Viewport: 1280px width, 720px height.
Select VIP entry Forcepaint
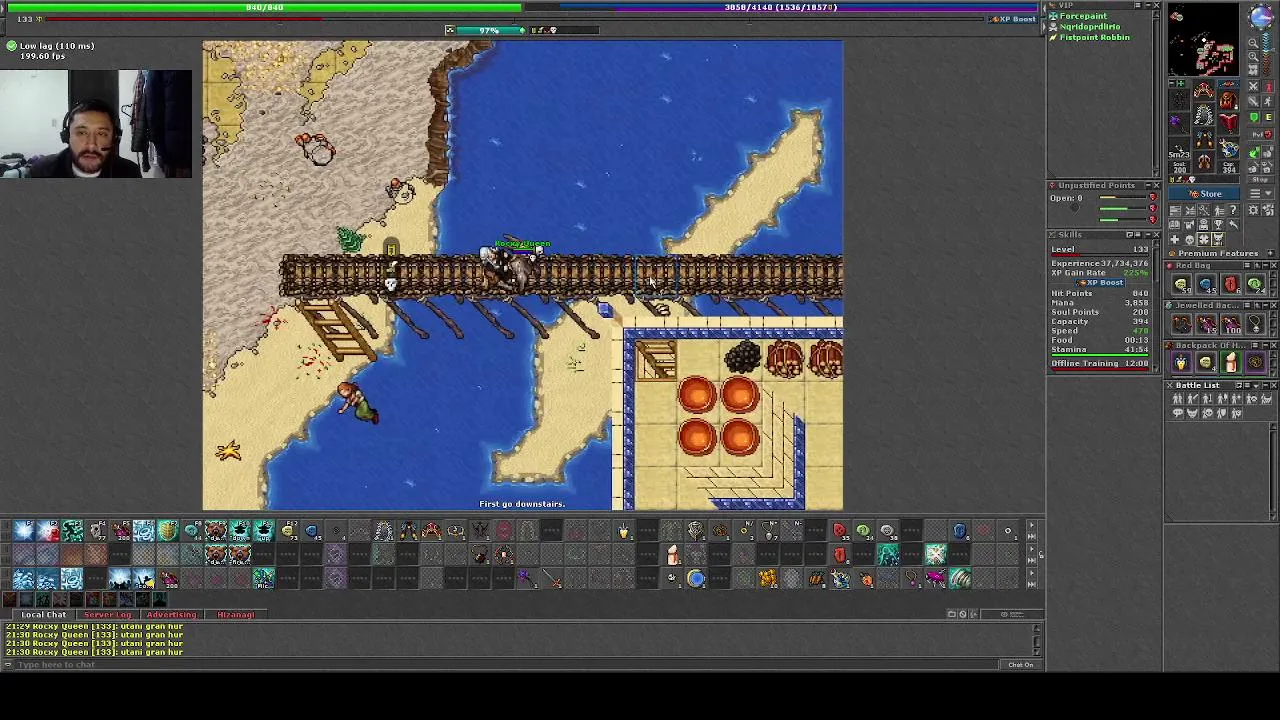point(1083,16)
